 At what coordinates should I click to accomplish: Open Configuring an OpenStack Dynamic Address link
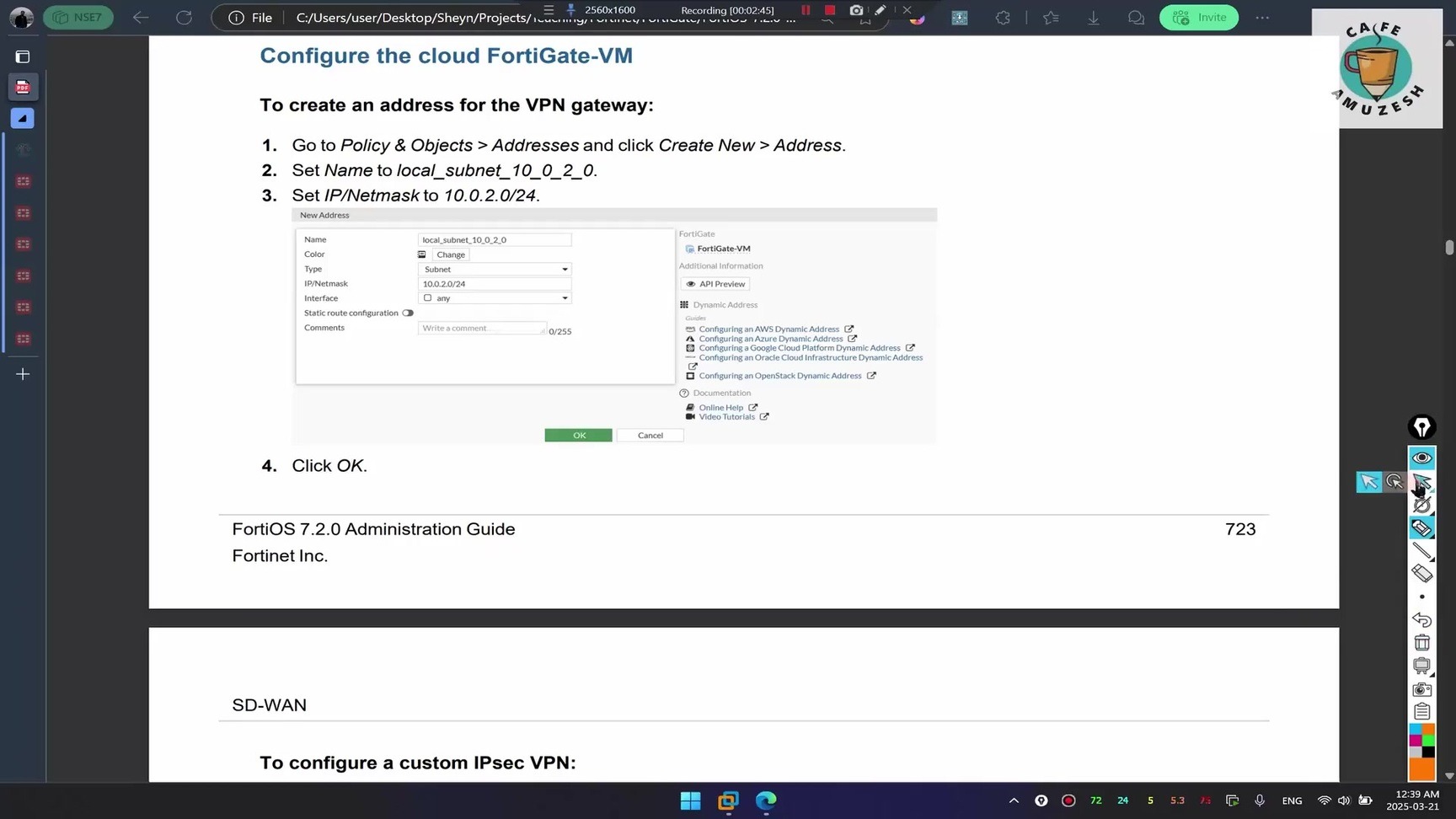coord(780,376)
